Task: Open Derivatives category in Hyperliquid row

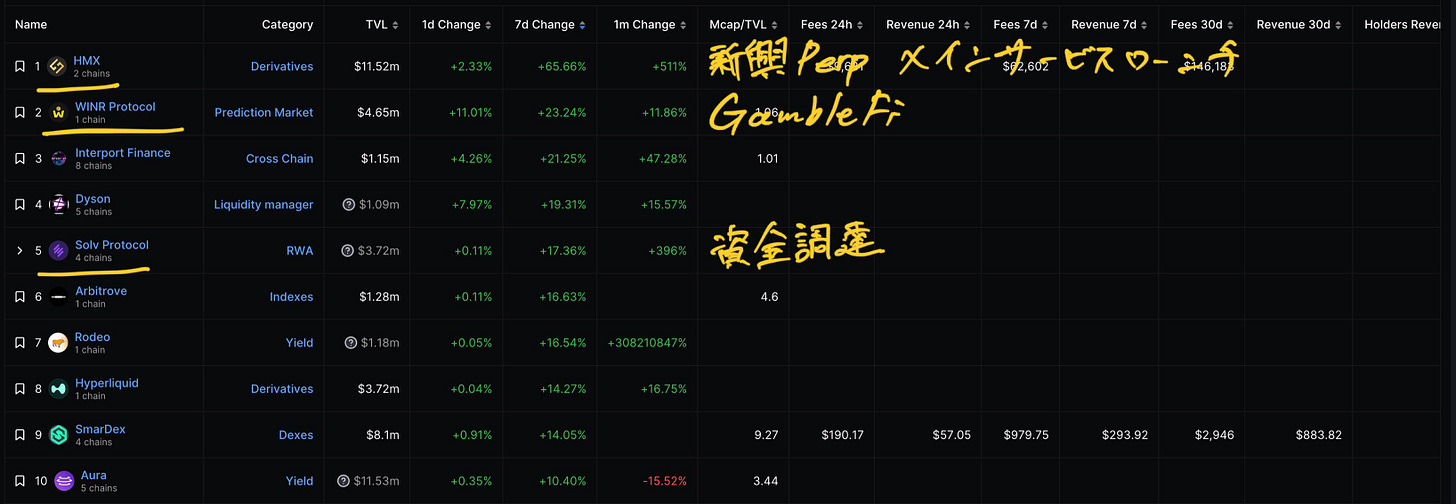Action: pyautogui.click(x=282, y=389)
